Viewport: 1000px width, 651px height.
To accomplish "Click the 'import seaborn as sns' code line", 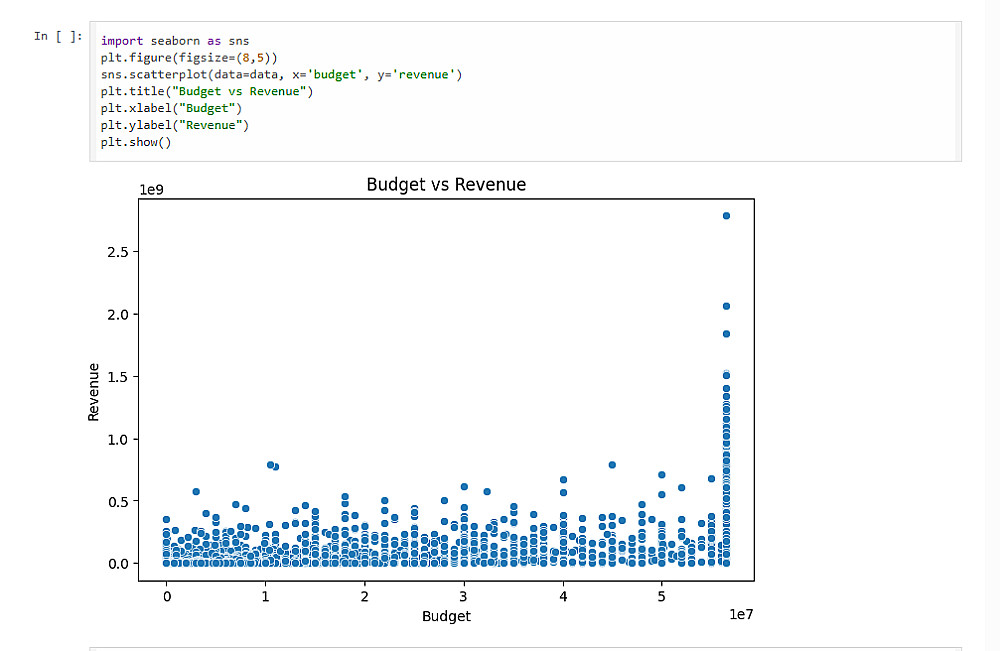I will point(175,41).
